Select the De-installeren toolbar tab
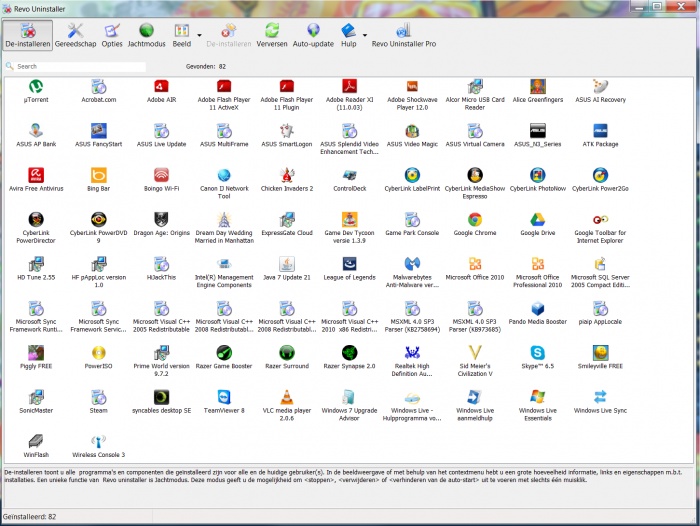Screen dimensions: 700x526 click(28, 35)
